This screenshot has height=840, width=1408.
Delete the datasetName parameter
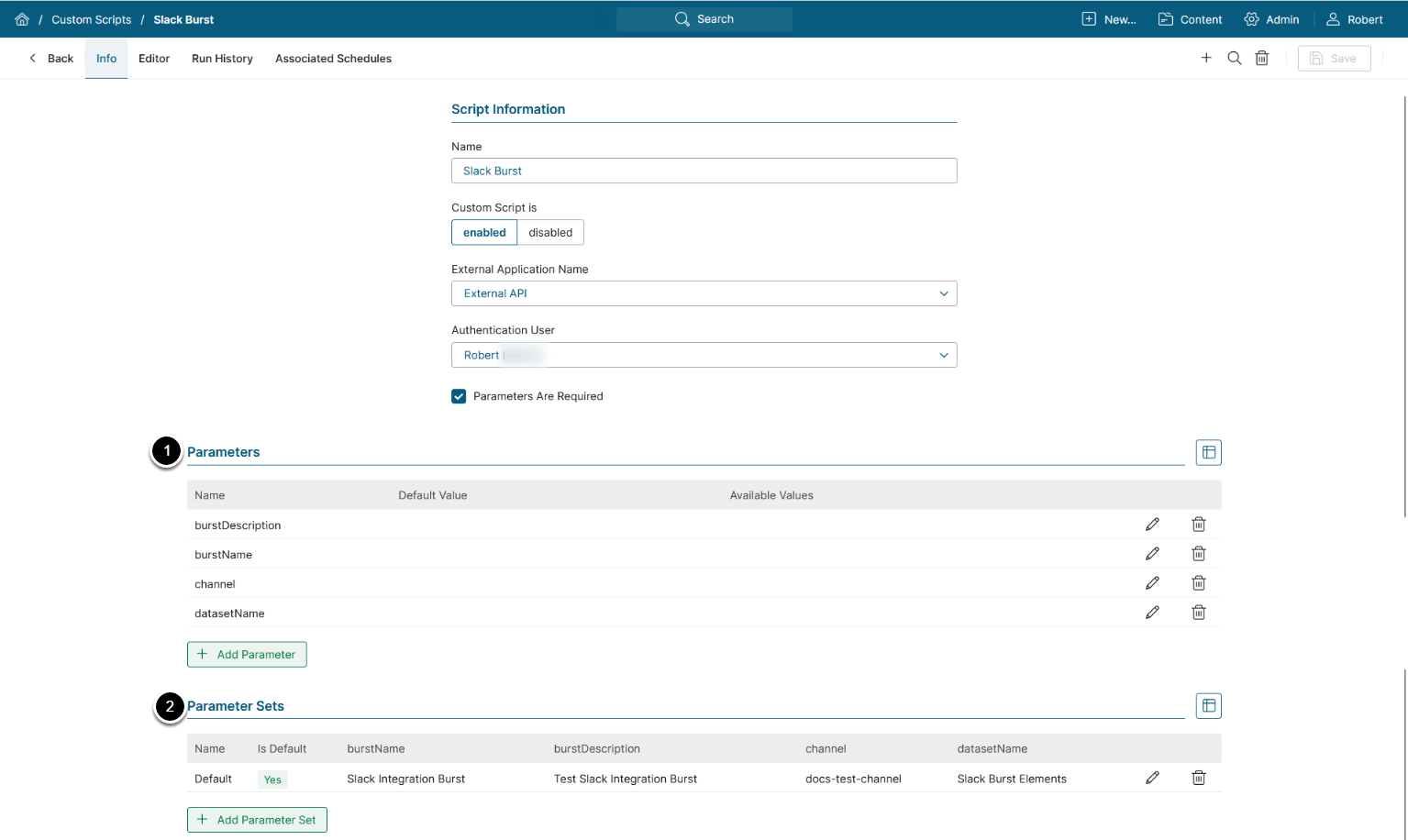pyautogui.click(x=1198, y=613)
